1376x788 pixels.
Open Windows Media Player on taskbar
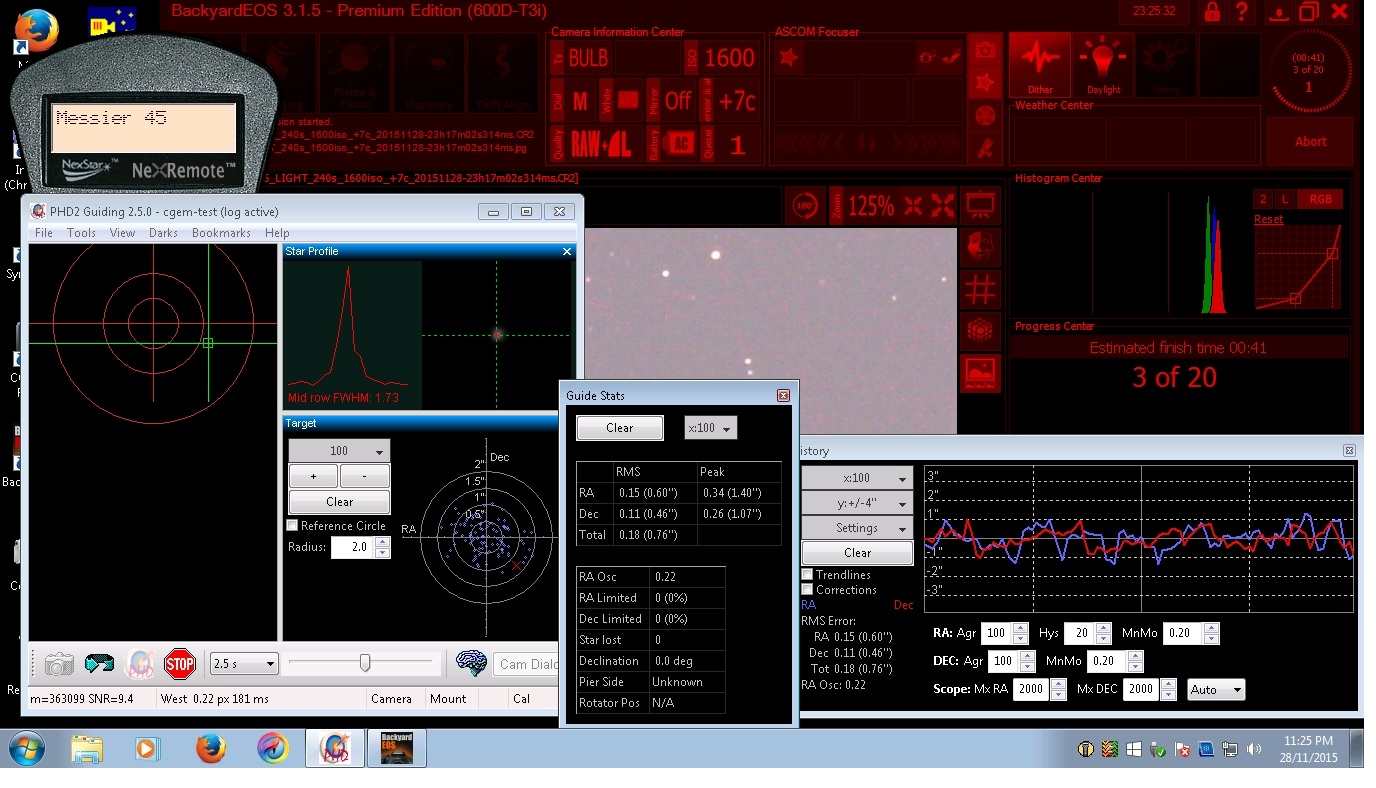147,748
